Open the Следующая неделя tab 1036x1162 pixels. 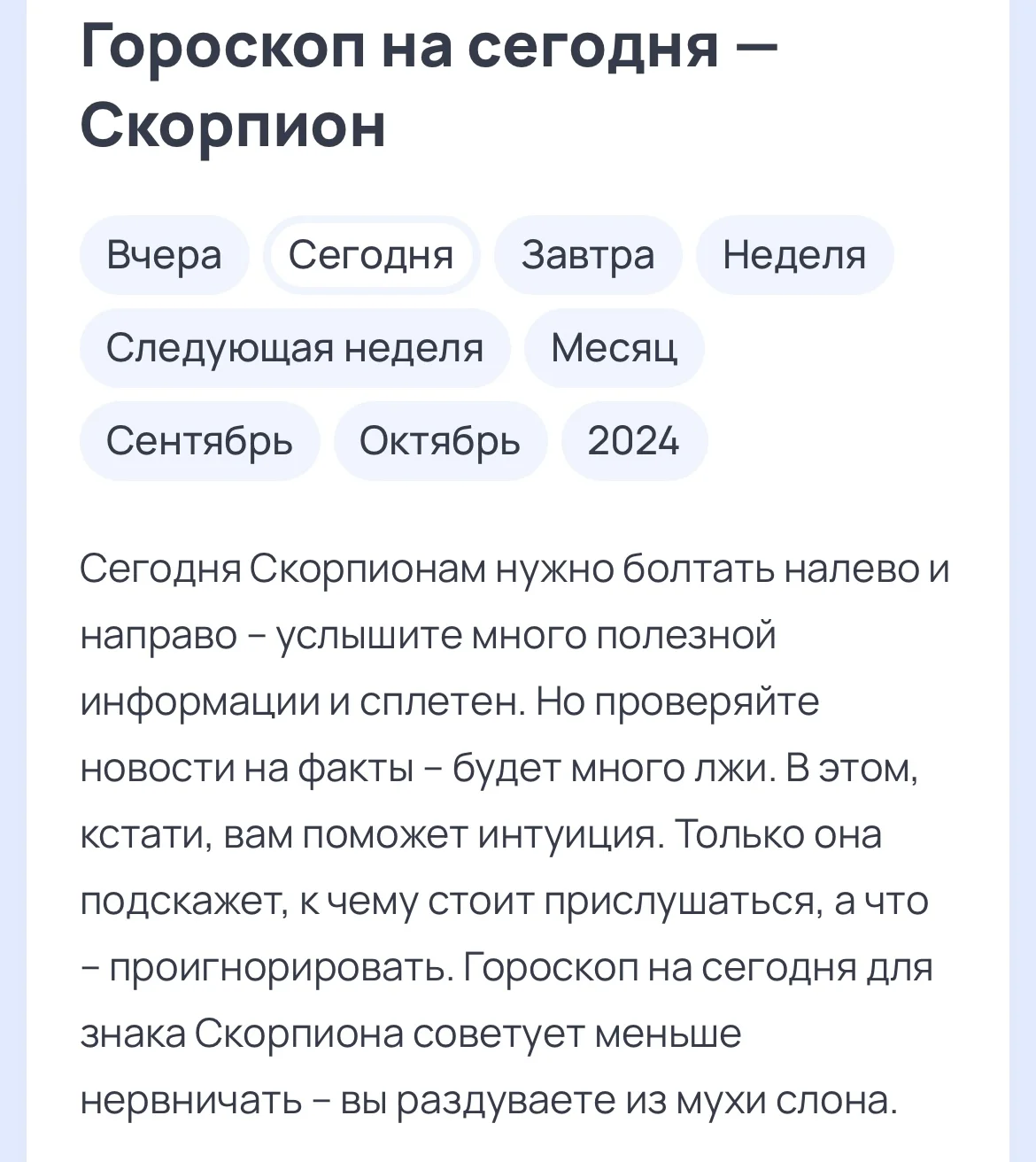tap(295, 348)
